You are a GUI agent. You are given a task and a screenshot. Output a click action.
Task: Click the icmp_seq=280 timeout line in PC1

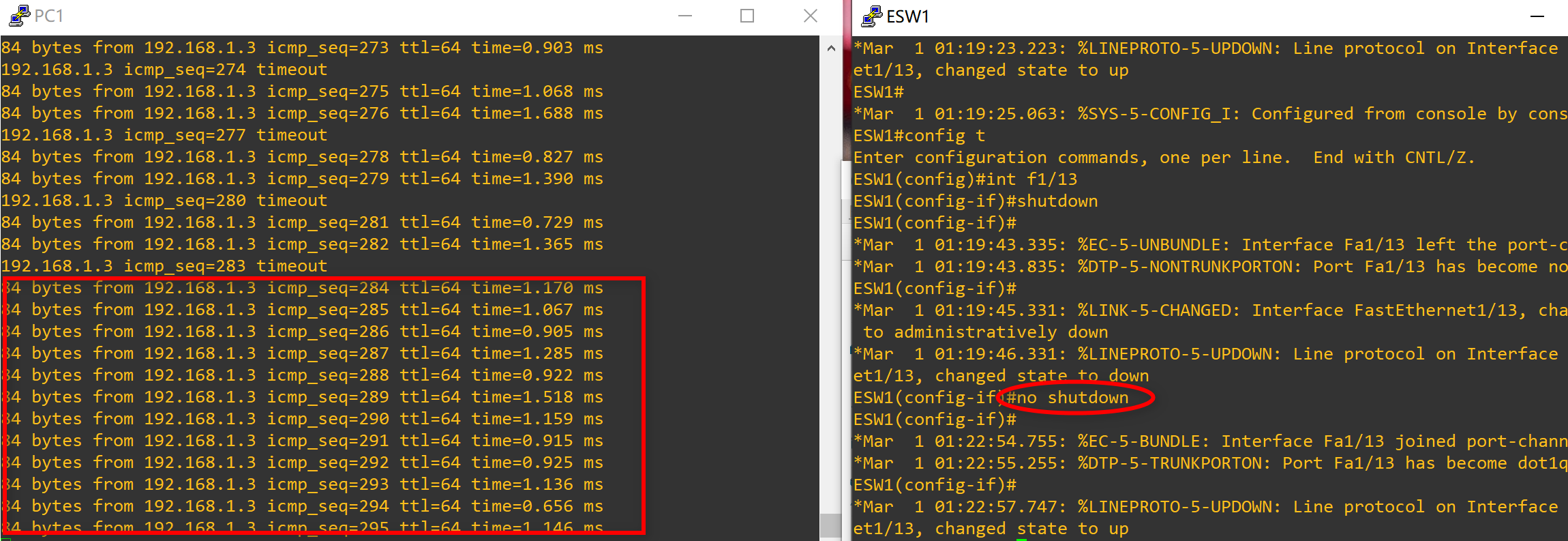point(164,201)
